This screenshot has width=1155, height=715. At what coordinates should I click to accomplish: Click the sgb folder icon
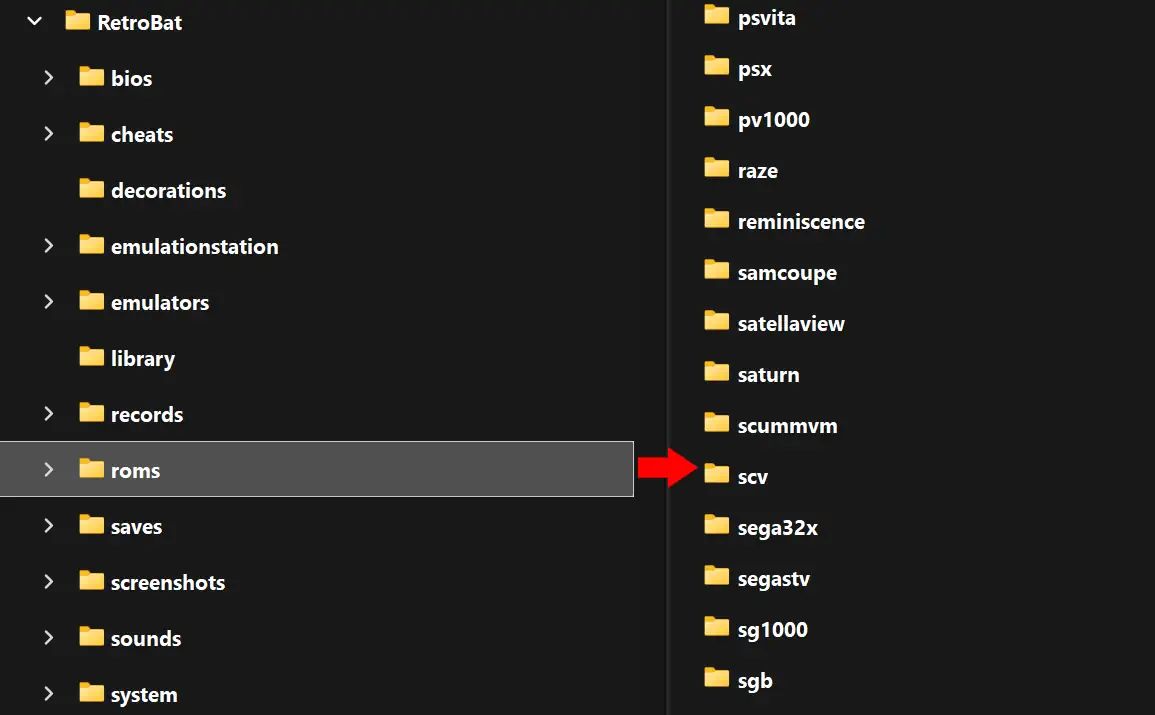[716, 677]
